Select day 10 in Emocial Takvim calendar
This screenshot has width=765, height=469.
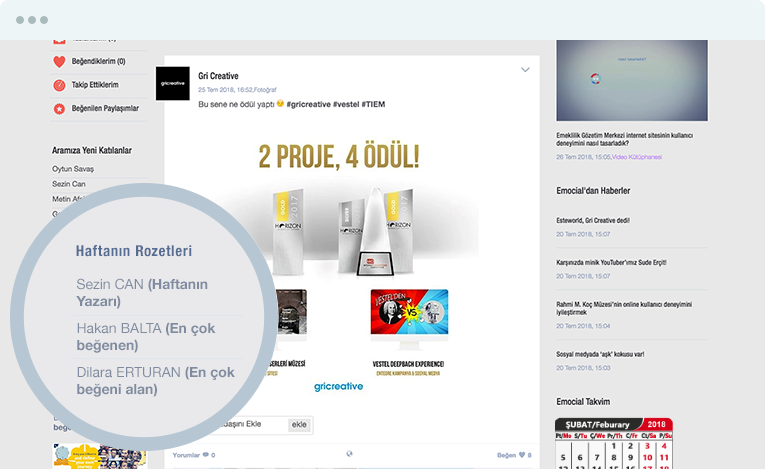click(647, 458)
